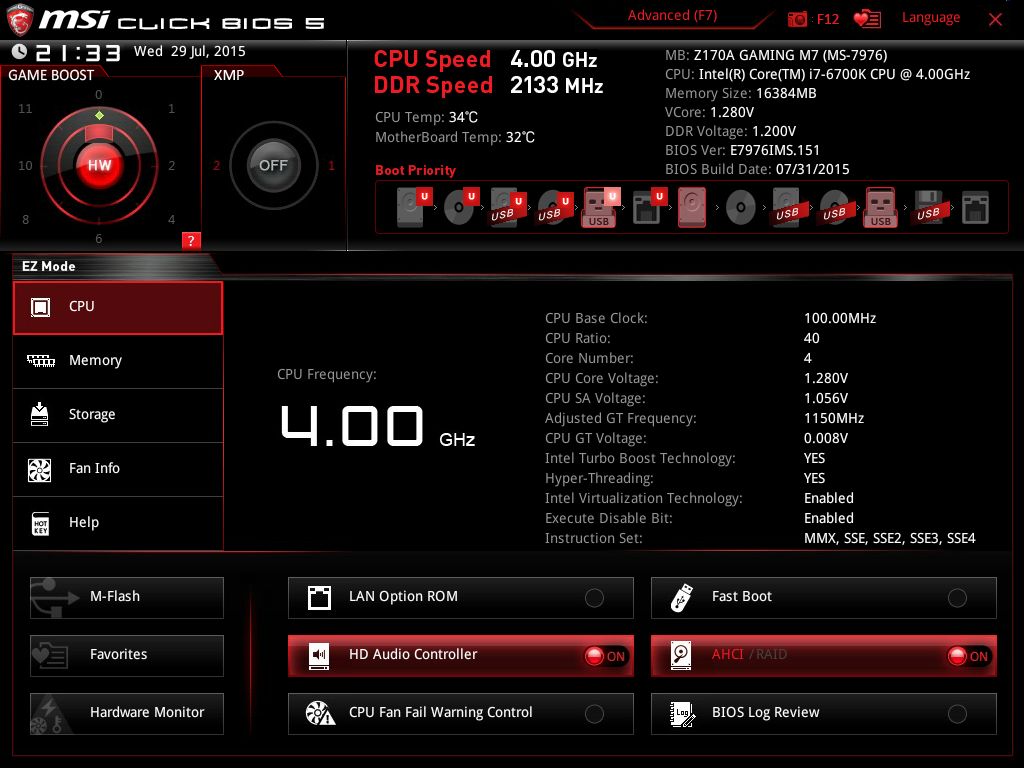Switch the AHCI / RAID ON toggle
The image size is (1024, 768).
coord(968,656)
